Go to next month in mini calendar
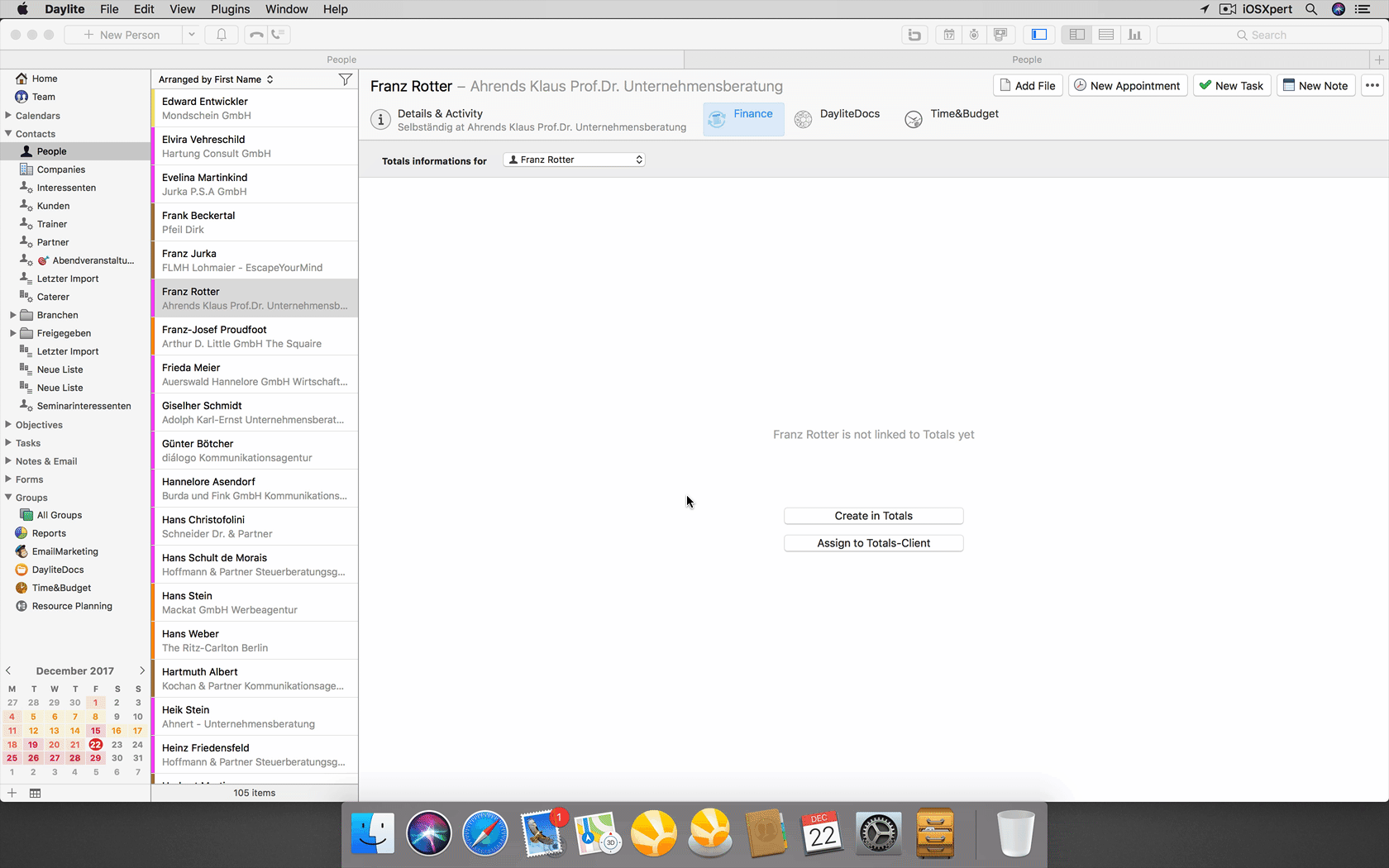 tap(142, 670)
